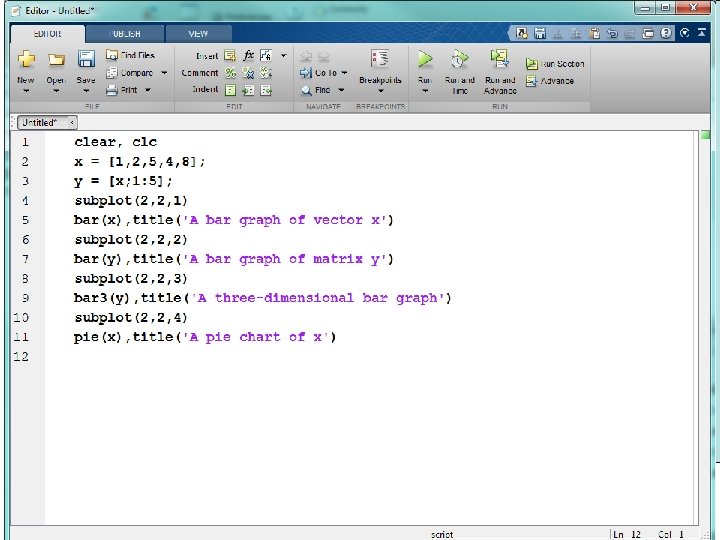The height and width of the screenshot is (540, 720).
Task: Expand the Insert row dropdown arrow
Action: [284, 56]
